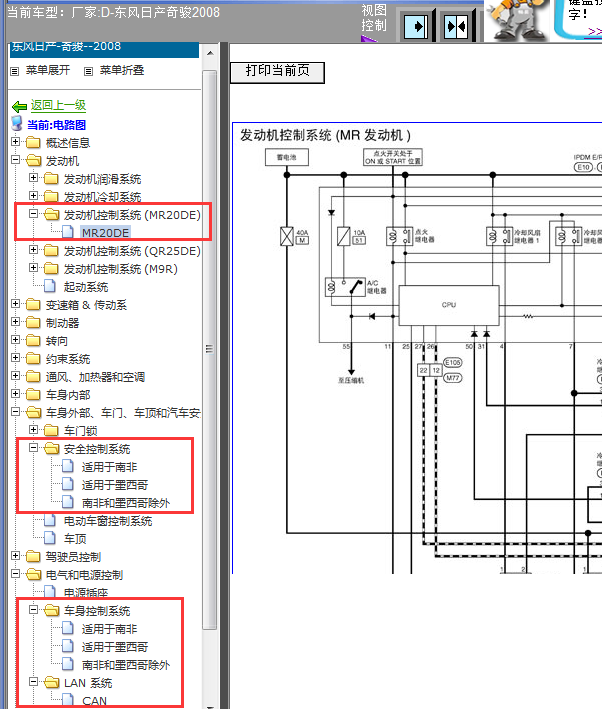This screenshot has height=709, width=602.
Task: Collapse the 安全控制系统 node
Action: [x=33, y=448]
